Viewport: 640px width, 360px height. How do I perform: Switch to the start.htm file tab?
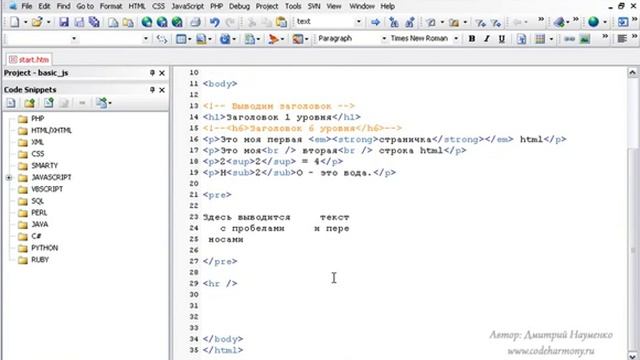pos(29,60)
